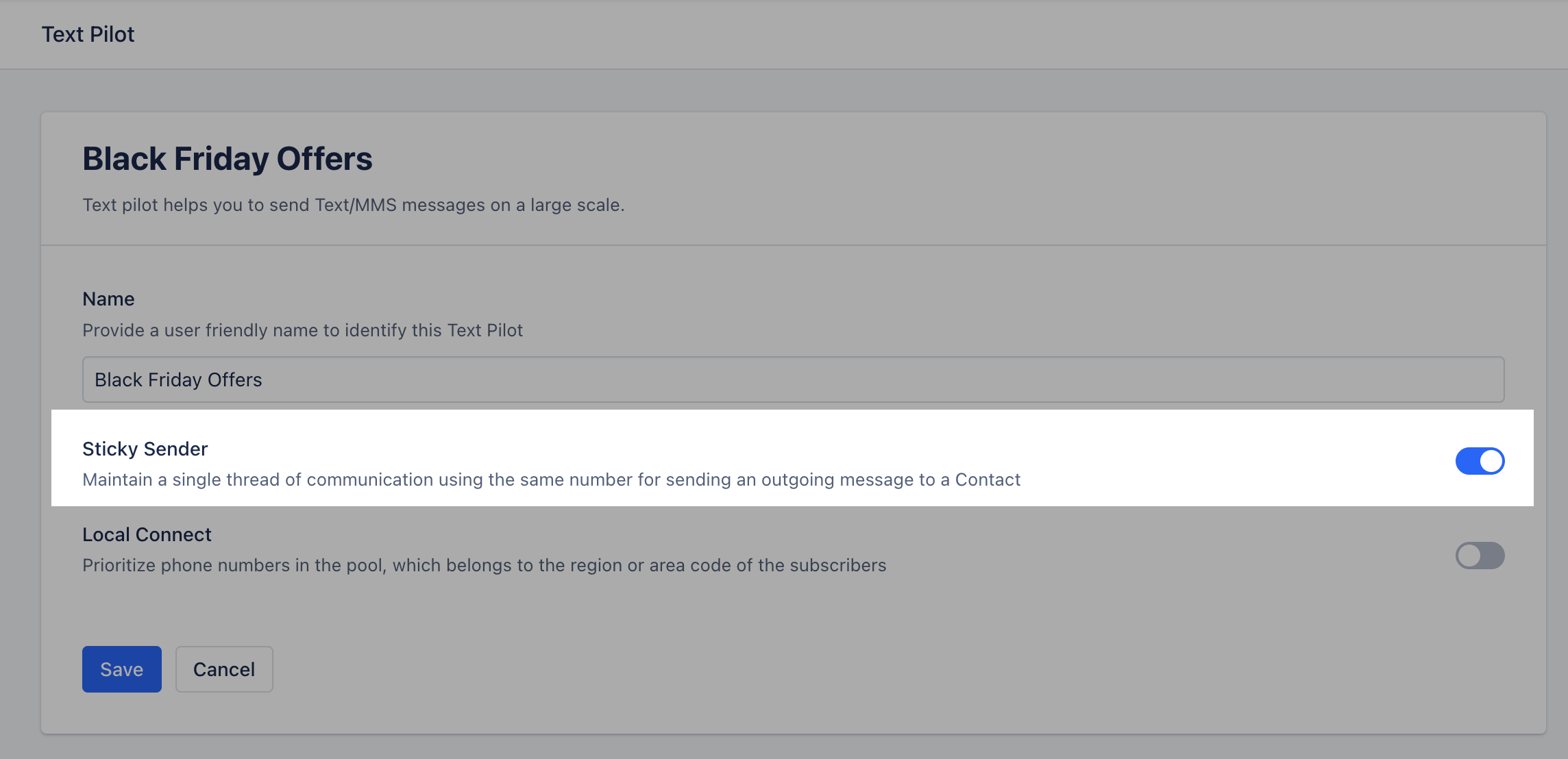1568x759 pixels.
Task: Click the grey knob of Local Connect switch
Action: click(x=1469, y=556)
